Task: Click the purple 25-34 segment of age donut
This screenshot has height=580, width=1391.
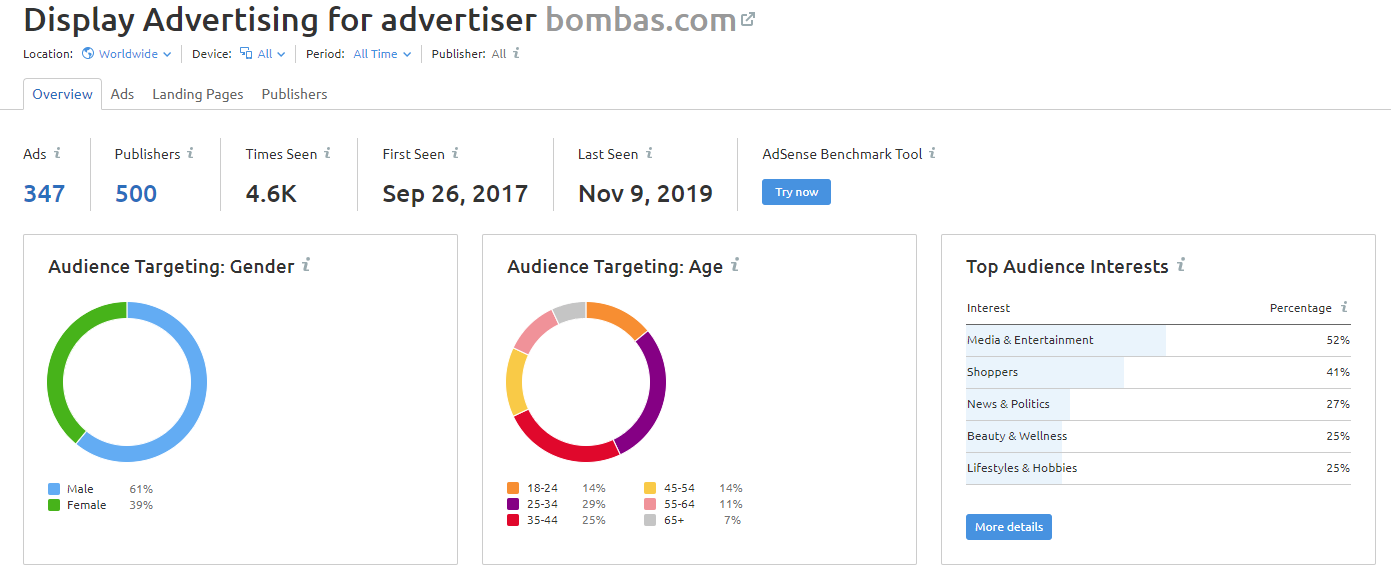Action: [x=657, y=390]
